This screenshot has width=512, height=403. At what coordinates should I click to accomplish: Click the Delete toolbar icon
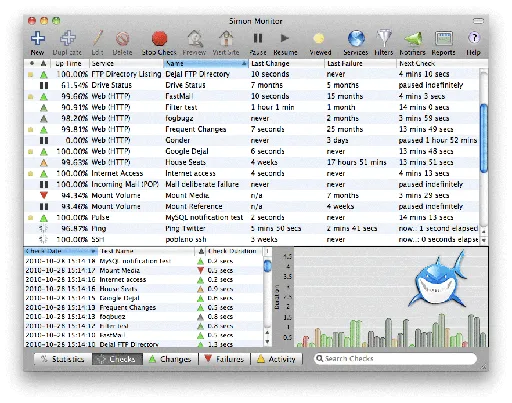click(122, 39)
